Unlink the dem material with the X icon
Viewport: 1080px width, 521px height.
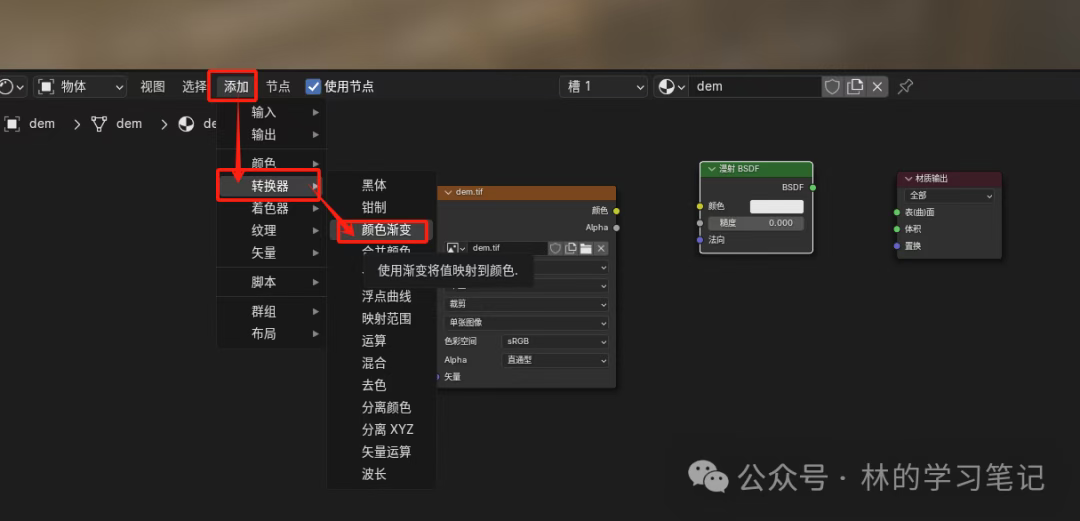click(x=877, y=87)
